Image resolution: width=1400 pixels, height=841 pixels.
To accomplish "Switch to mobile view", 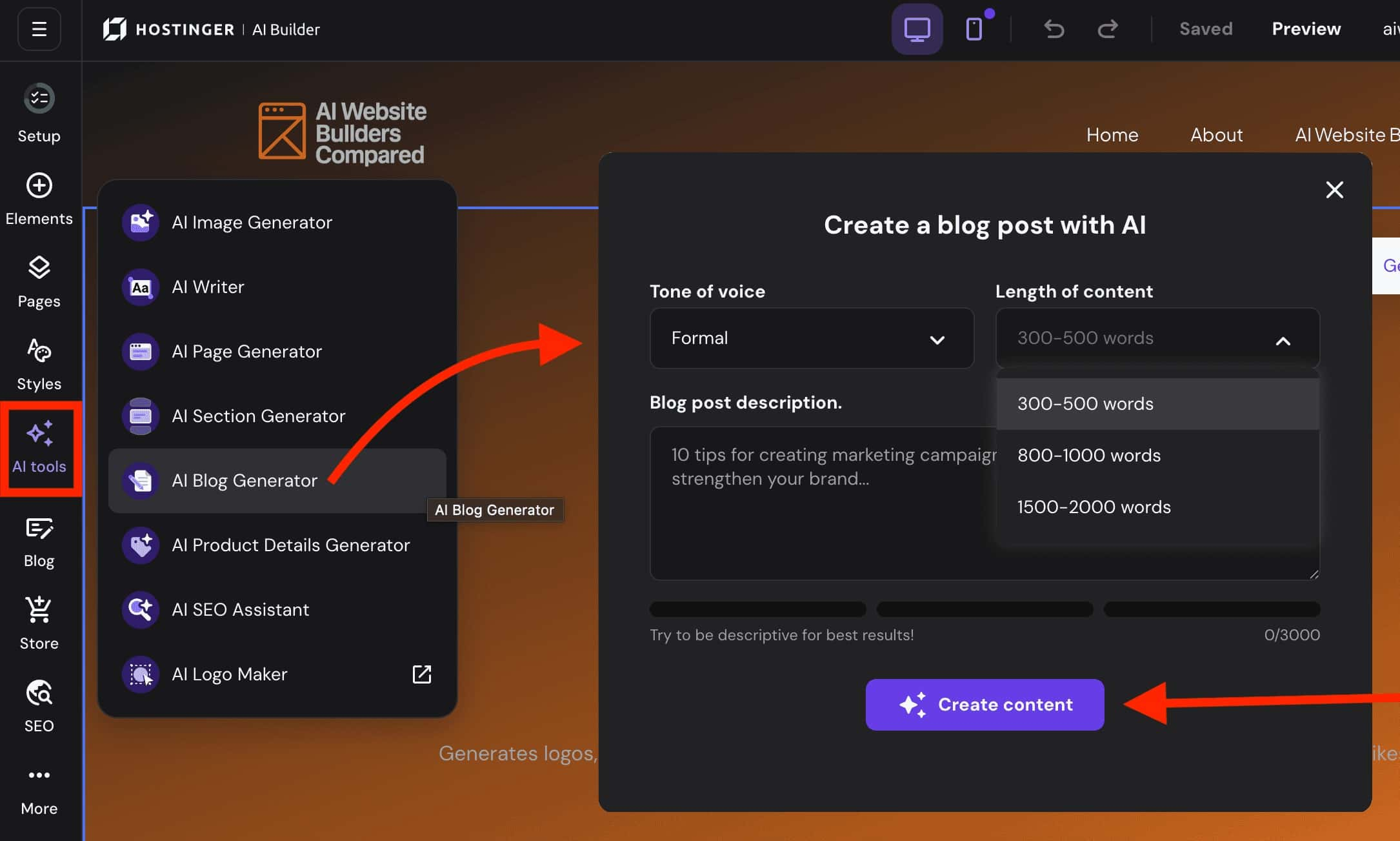I will pyautogui.click(x=974, y=29).
